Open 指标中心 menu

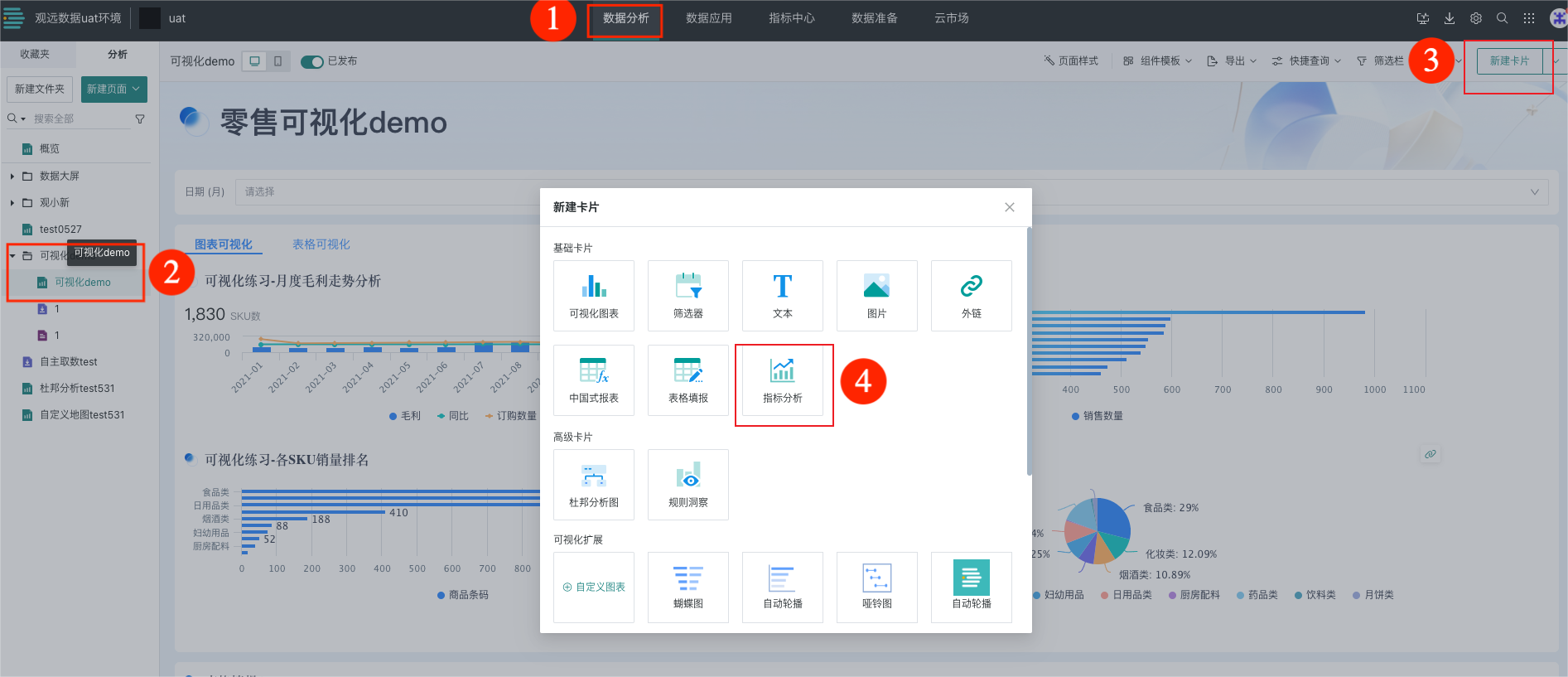point(792,18)
